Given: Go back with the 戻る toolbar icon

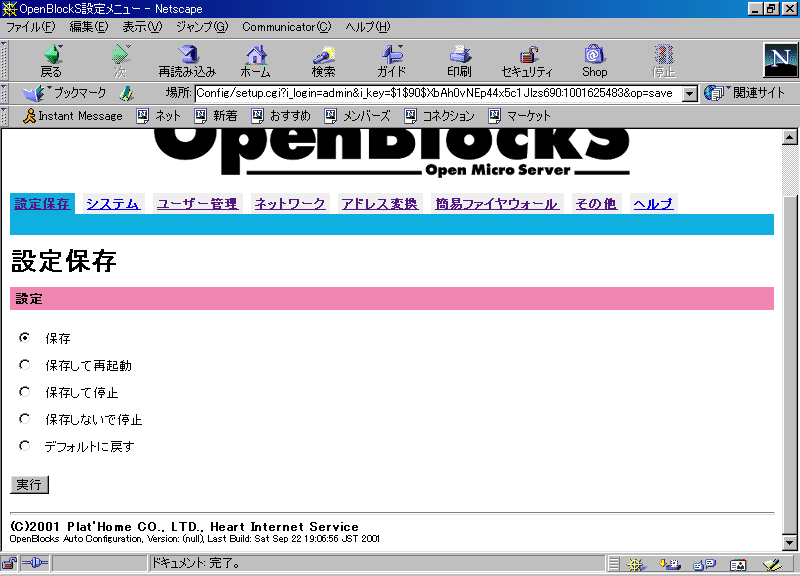Looking at the screenshot, I should pos(51,61).
